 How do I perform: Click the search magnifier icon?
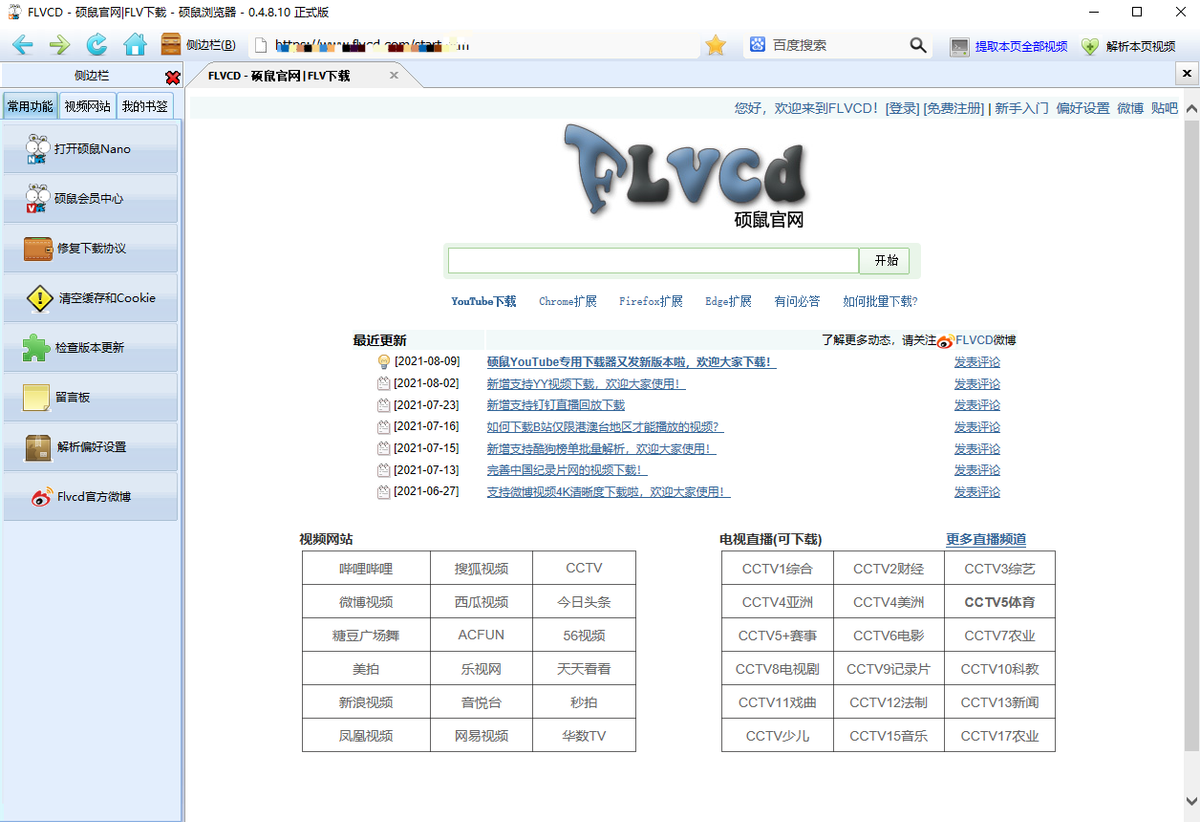coord(918,45)
